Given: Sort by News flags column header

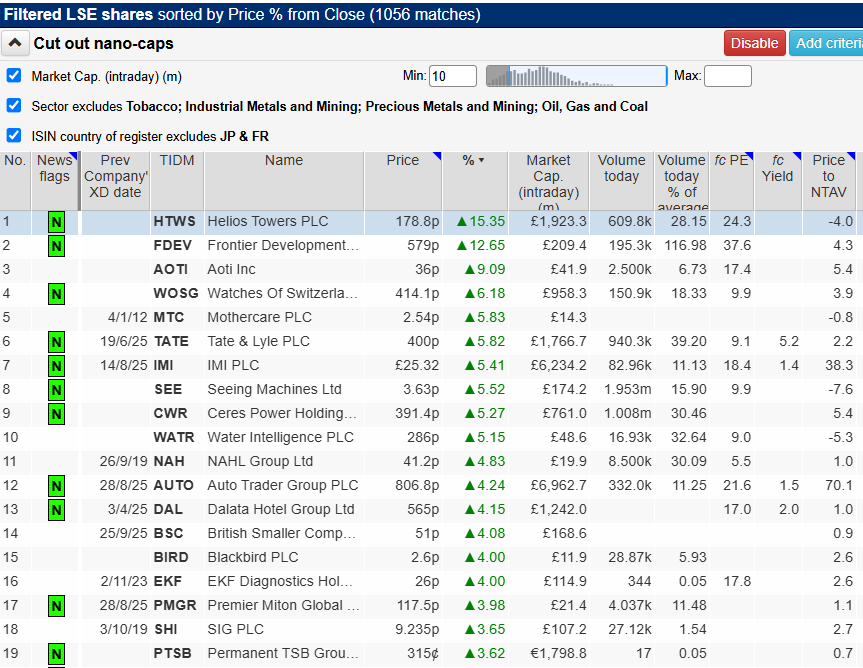Looking at the screenshot, I should (54, 180).
